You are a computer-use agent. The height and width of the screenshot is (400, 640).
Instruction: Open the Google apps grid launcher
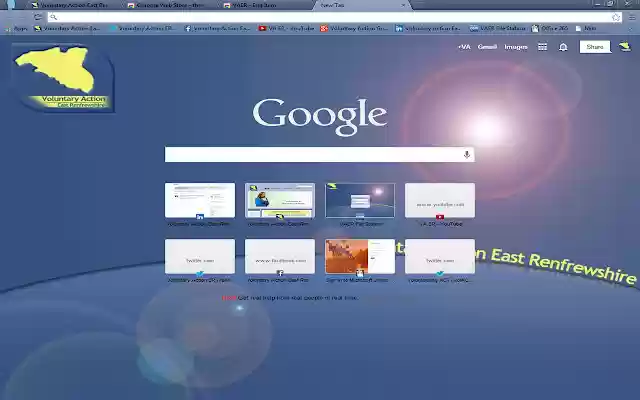tap(542, 47)
